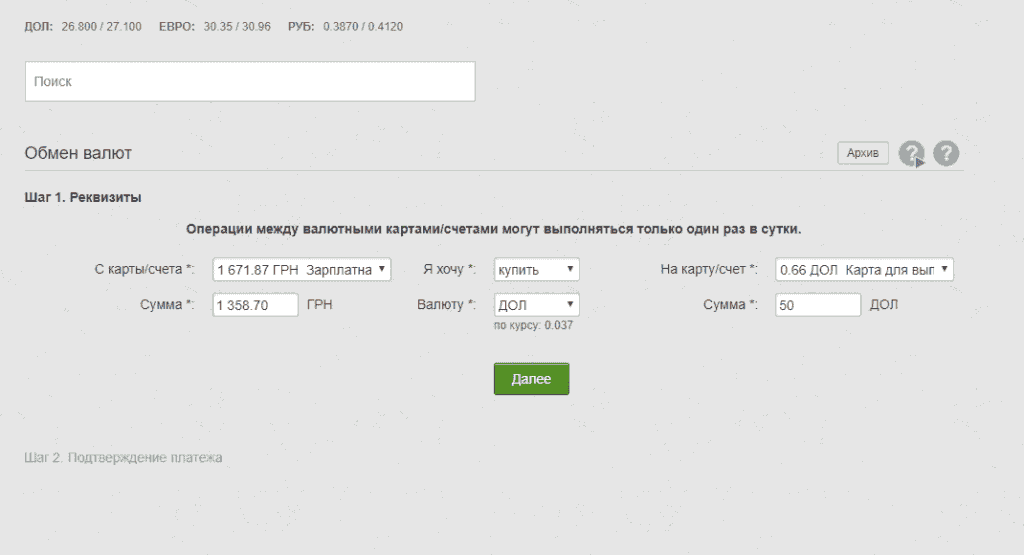Click the Шаг 1. Реквизиты step heading
1024x555 pixels.
coord(82,197)
